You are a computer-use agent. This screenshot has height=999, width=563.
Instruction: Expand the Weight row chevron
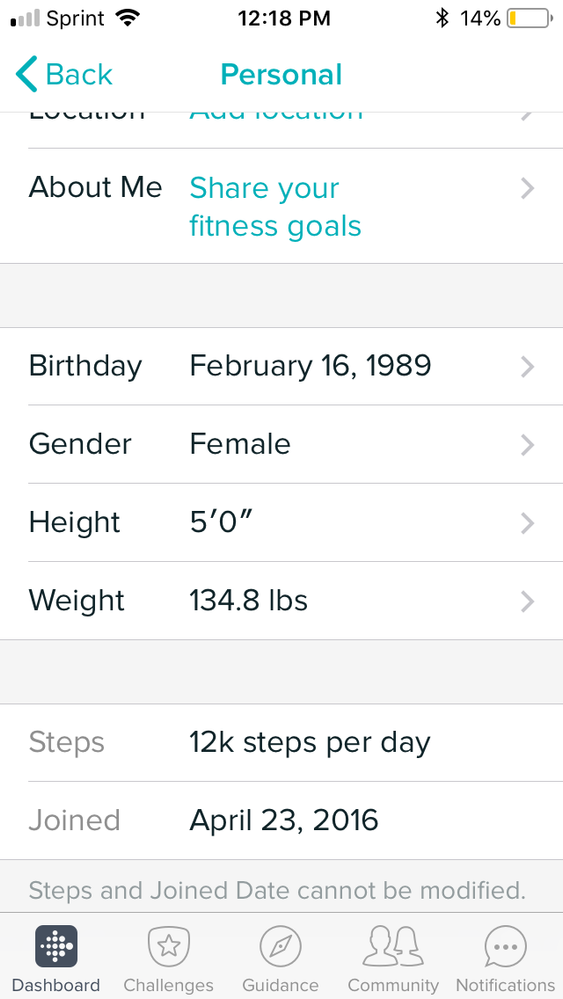pos(527,601)
